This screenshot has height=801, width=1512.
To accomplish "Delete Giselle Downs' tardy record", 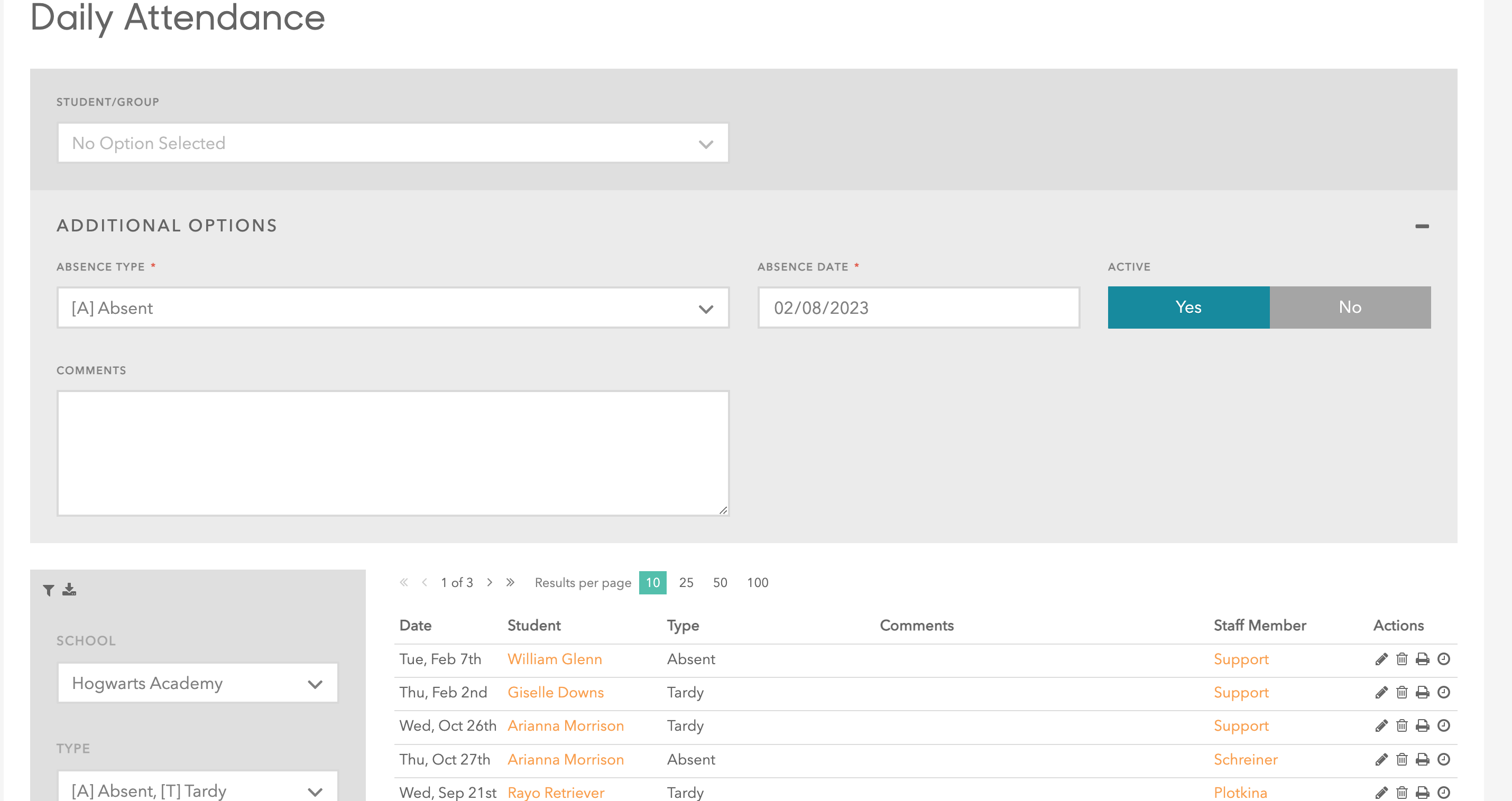I will tap(1402, 693).
